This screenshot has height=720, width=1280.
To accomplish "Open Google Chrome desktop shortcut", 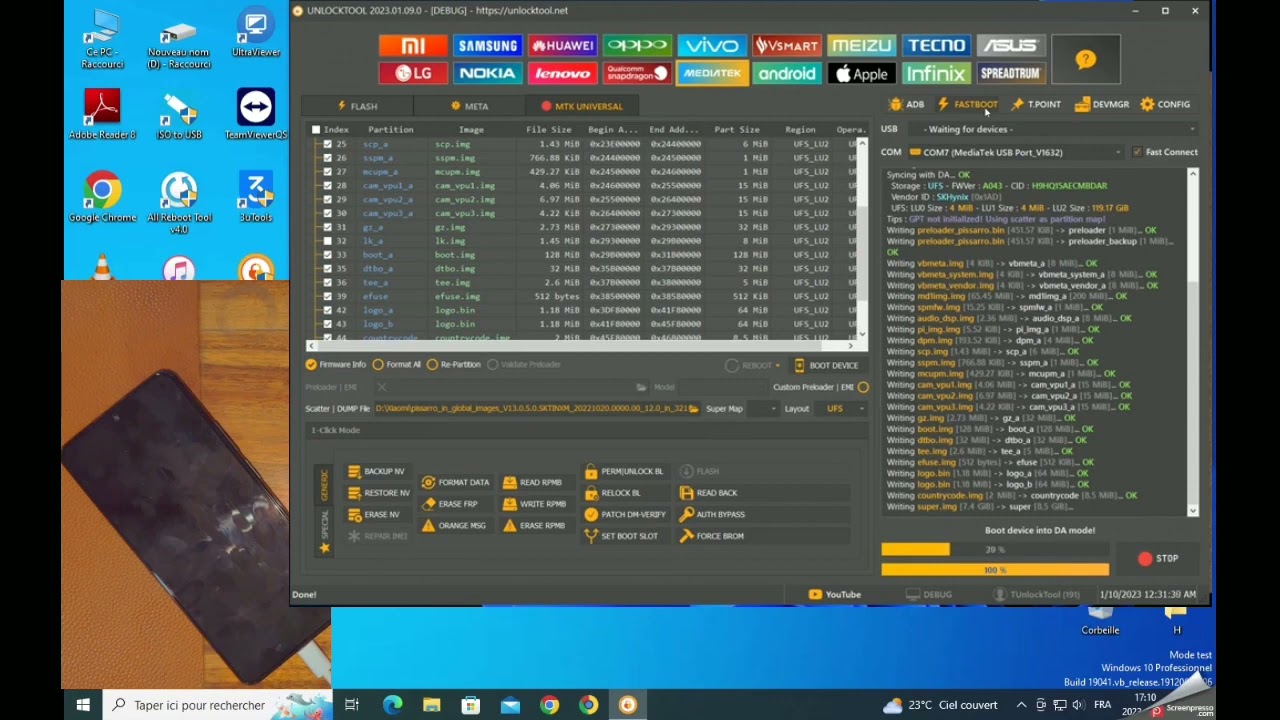I will (x=102, y=198).
